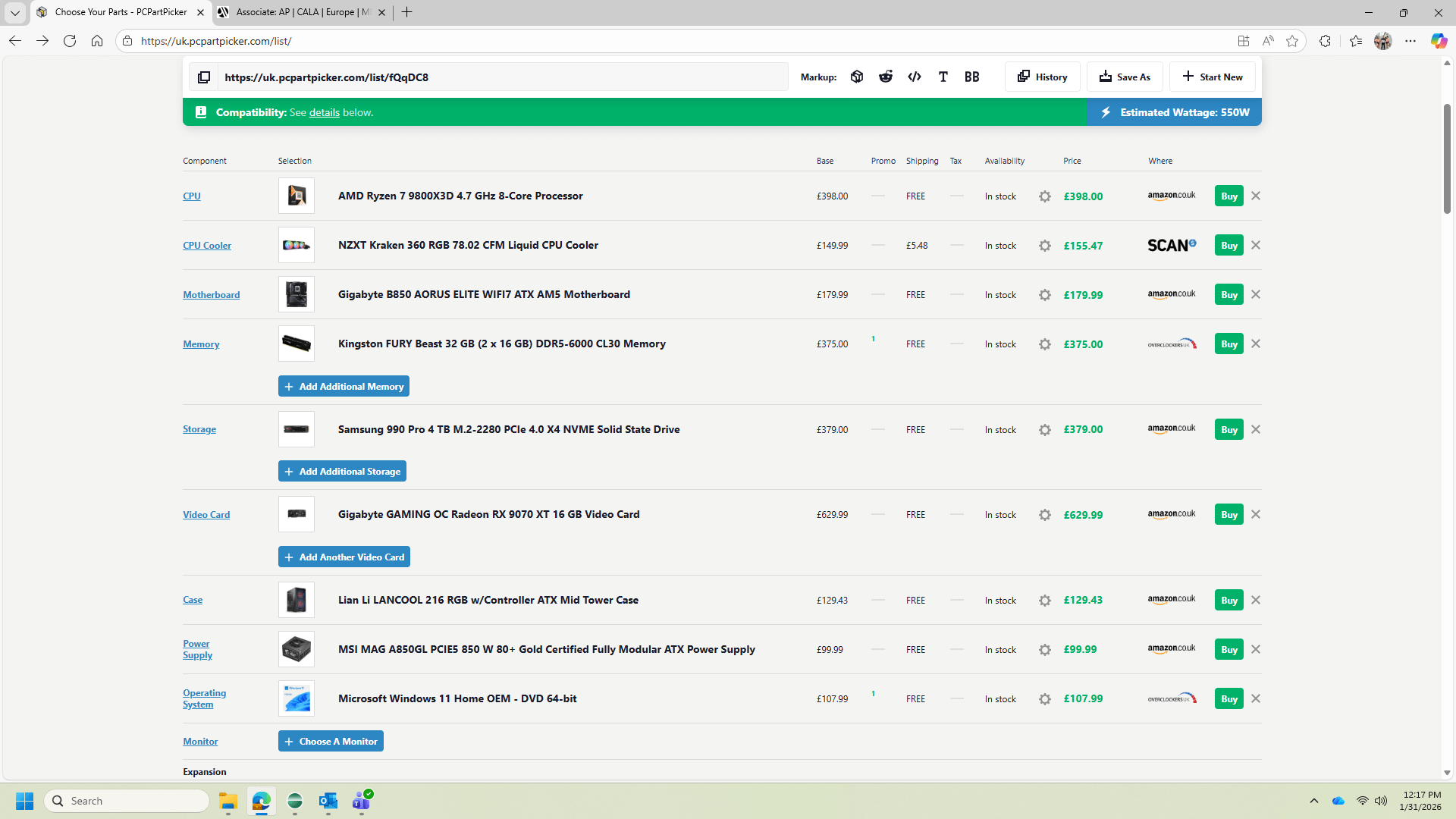Click the list permalink URL field
This screenshot has height=819, width=1456.
point(500,77)
